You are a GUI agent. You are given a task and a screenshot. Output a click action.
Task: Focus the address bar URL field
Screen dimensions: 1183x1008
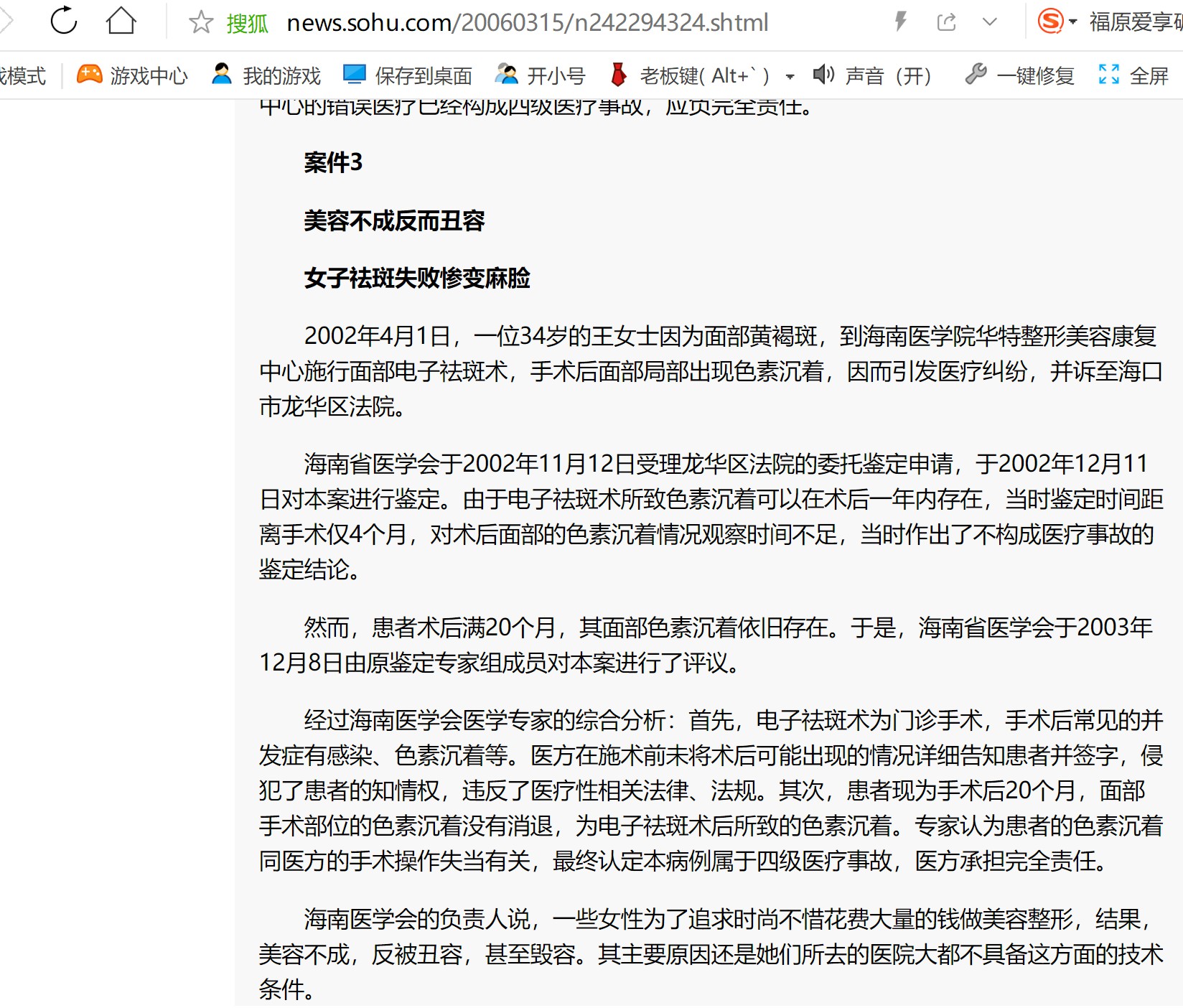(528, 23)
